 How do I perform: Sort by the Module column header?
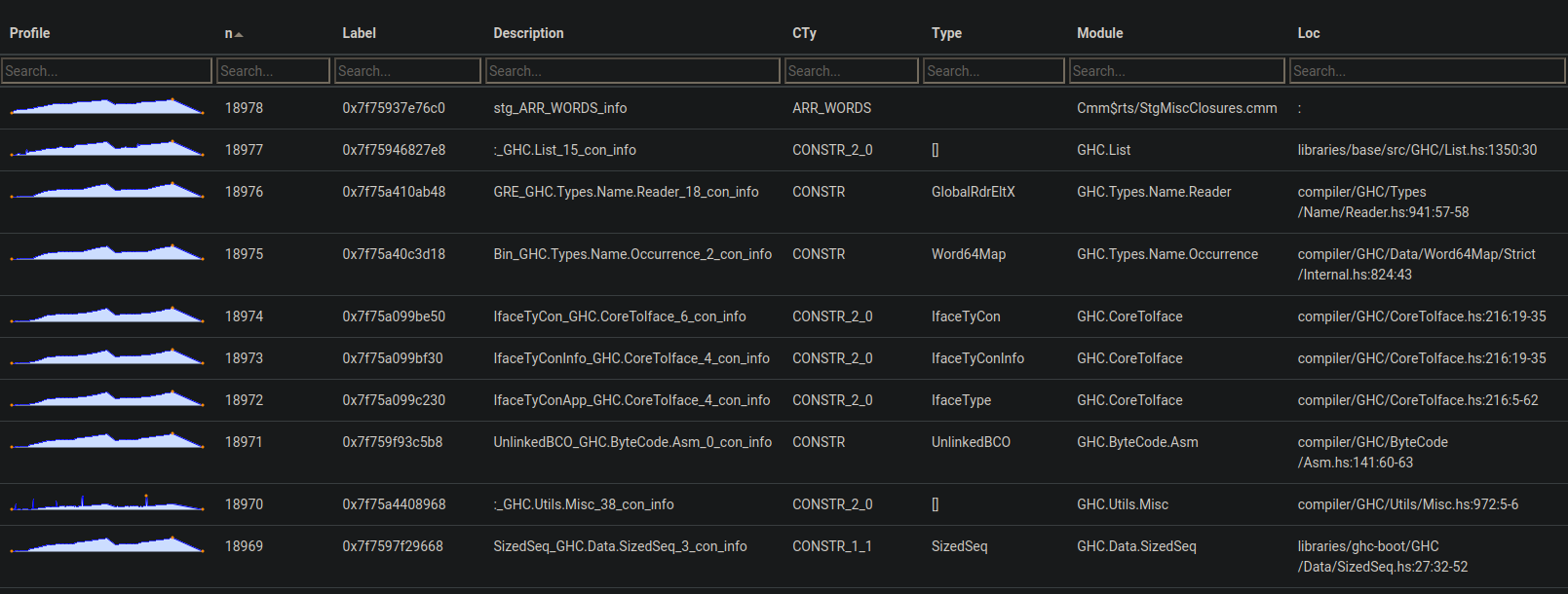[x=1099, y=33]
